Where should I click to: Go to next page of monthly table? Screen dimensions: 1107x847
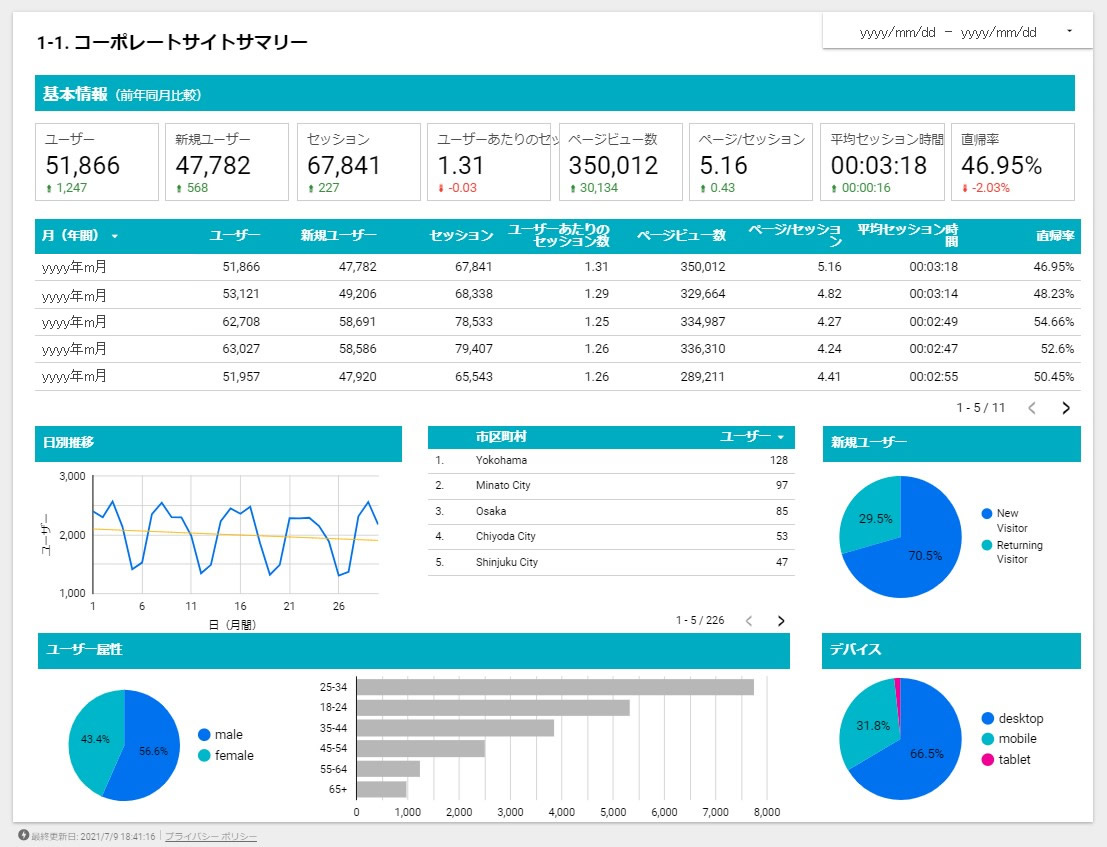[1066, 408]
